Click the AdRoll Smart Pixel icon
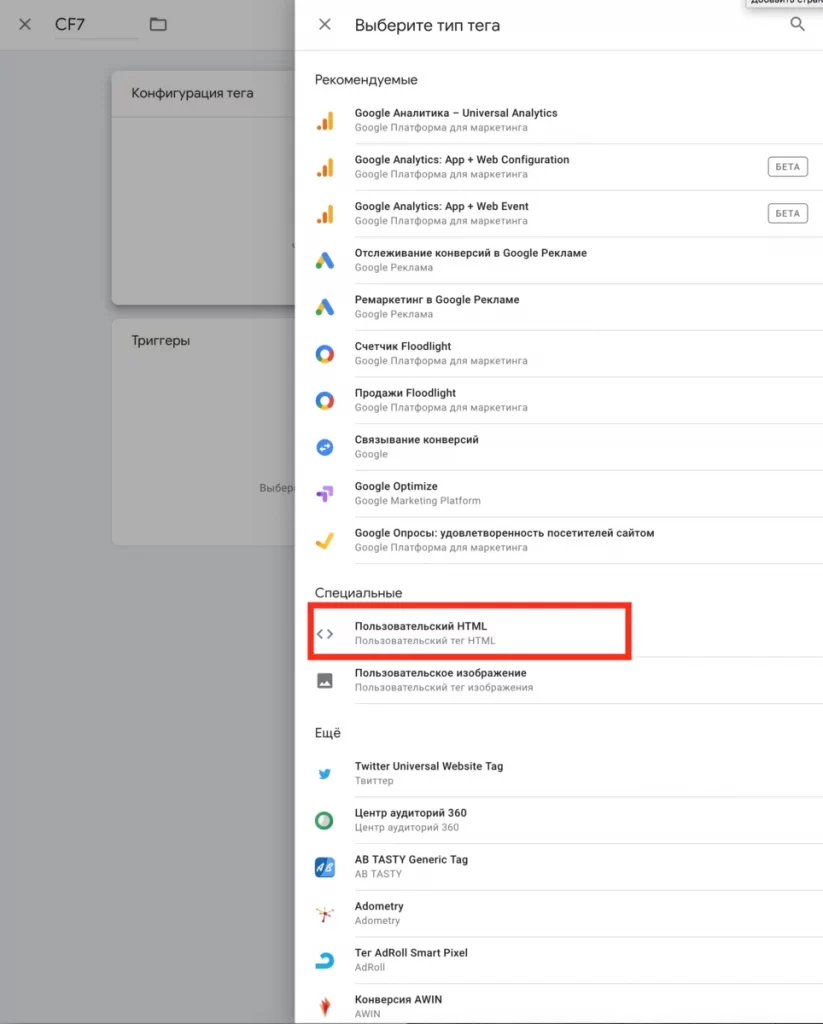This screenshot has height=1024, width=823. [x=325, y=961]
